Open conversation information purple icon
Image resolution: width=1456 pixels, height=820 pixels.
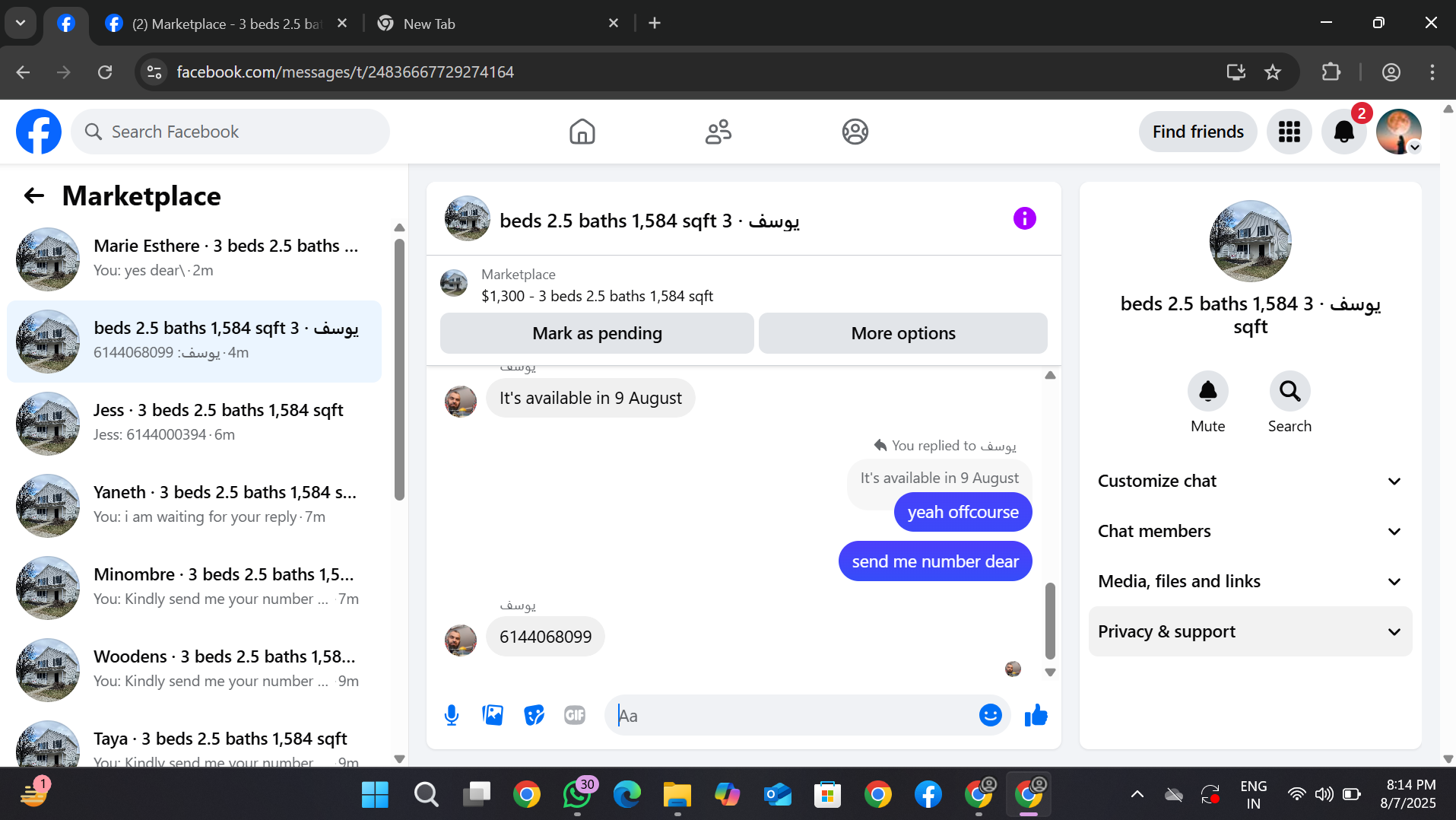[x=1025, y=218]
